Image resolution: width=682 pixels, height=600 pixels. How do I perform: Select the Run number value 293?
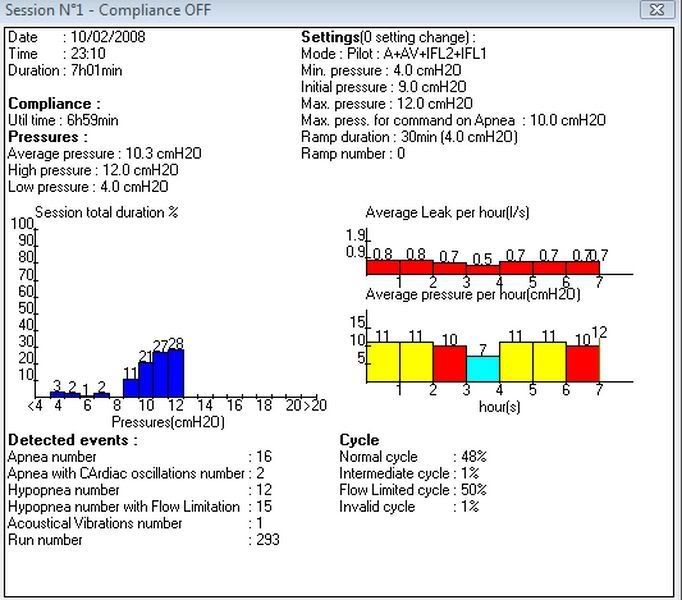[x=268, y=540]
